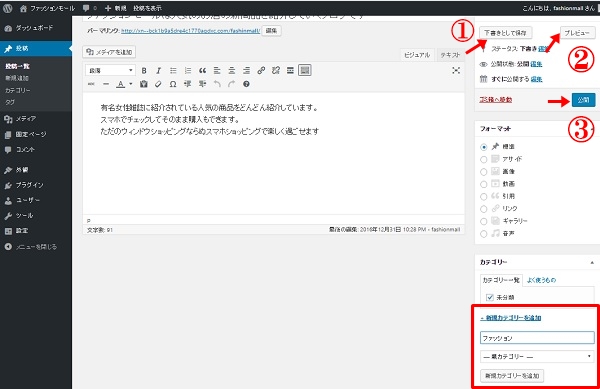Insert a blockquote
This screenshot has height=389, width=600.
(x=202, y=70)
